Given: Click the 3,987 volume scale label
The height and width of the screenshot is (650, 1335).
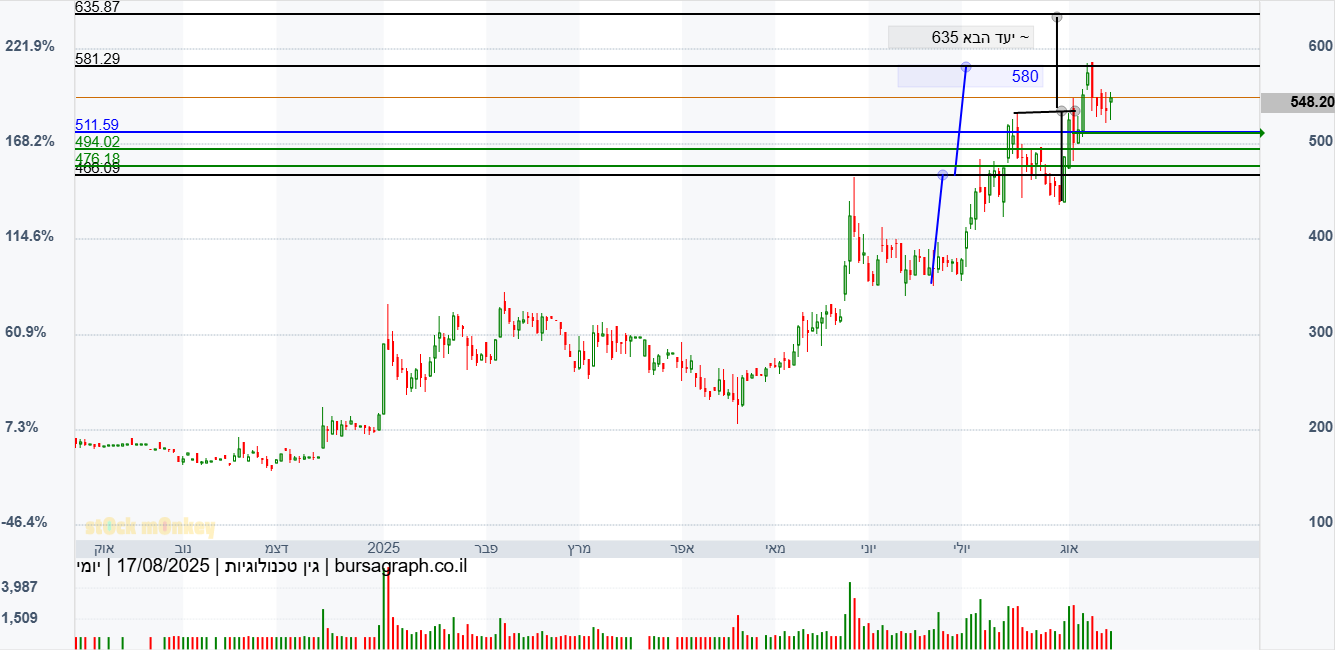Looking at the screenshot, I should pyautogui.click(x=20, y=586).
